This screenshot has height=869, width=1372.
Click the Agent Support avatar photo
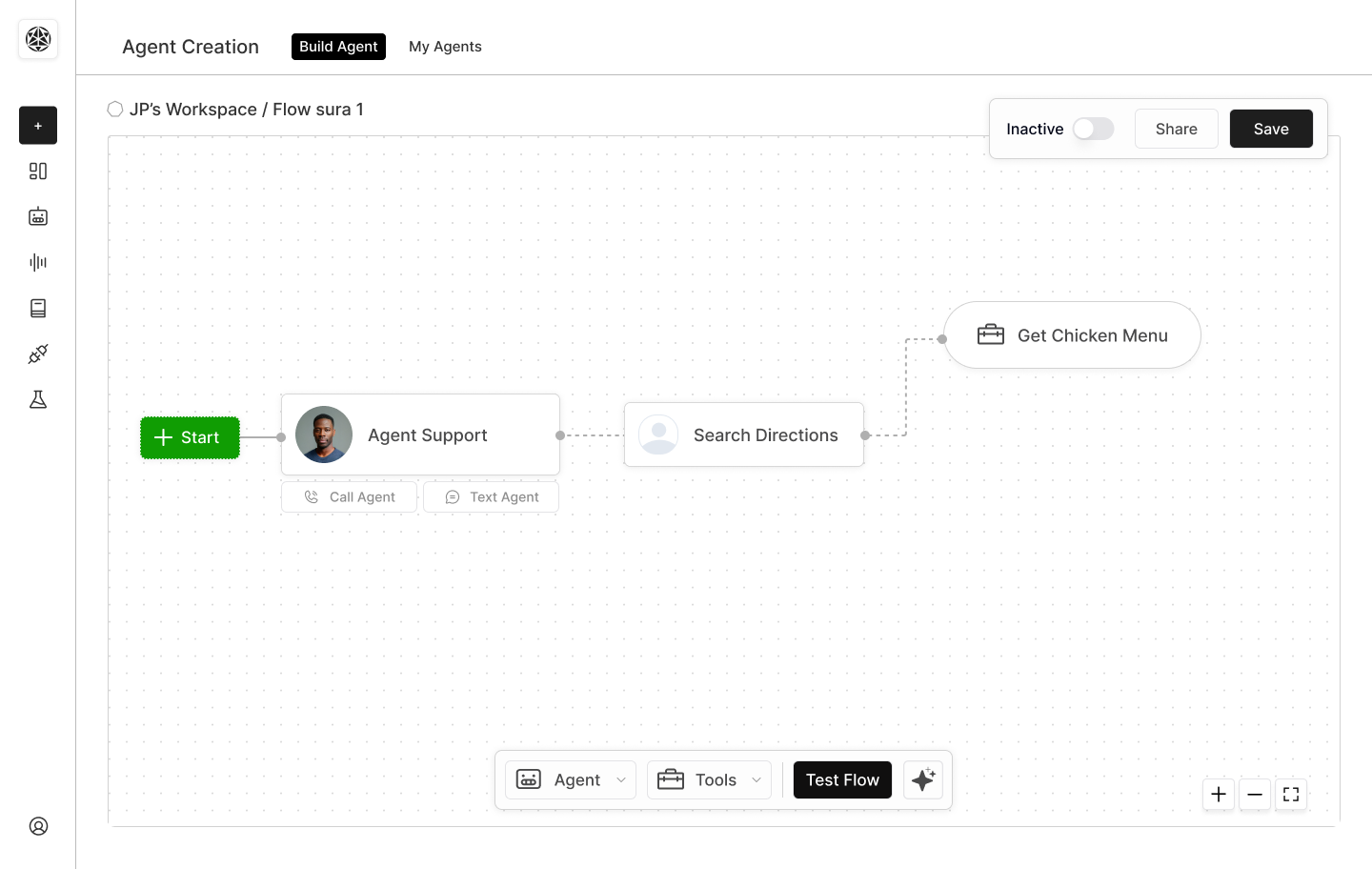pyautogui.click(x=324, y=434)
